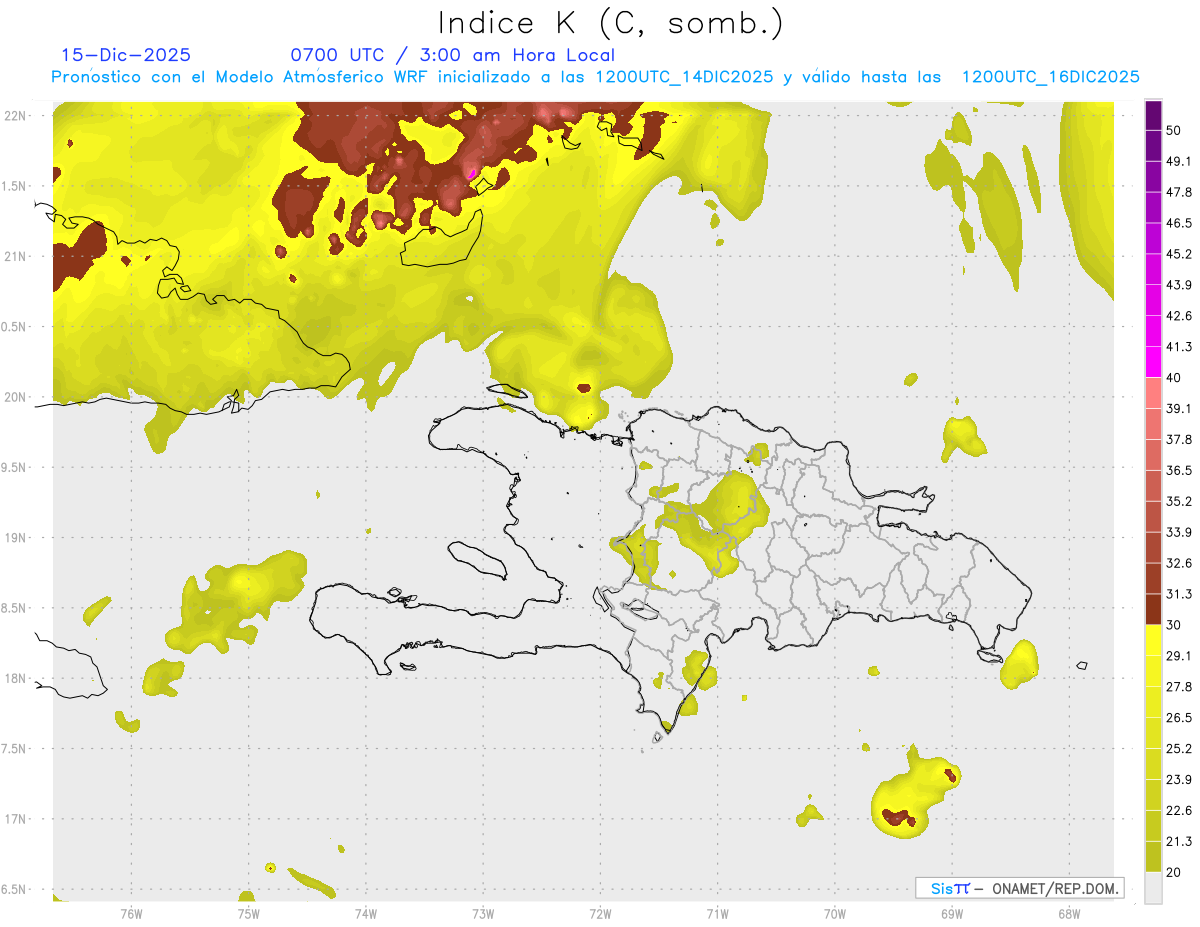Viewport: 1200px width, 927px height.
Task: Click legend value "23.9"
Action: (x=1179, y=780)
